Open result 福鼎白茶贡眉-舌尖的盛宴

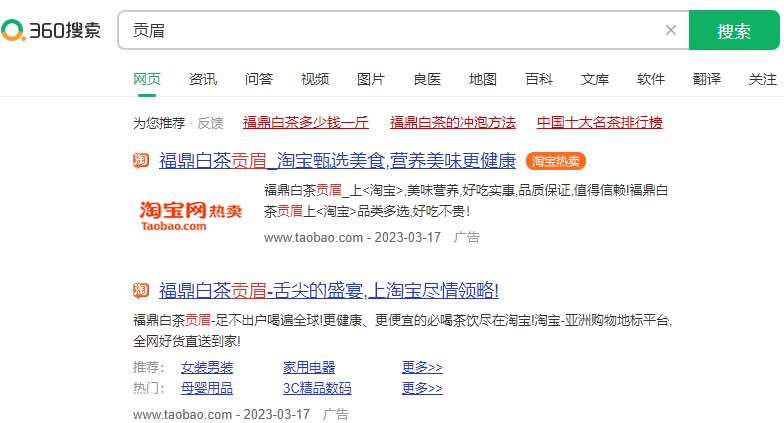pyautogui.click(x=329, y=290)
